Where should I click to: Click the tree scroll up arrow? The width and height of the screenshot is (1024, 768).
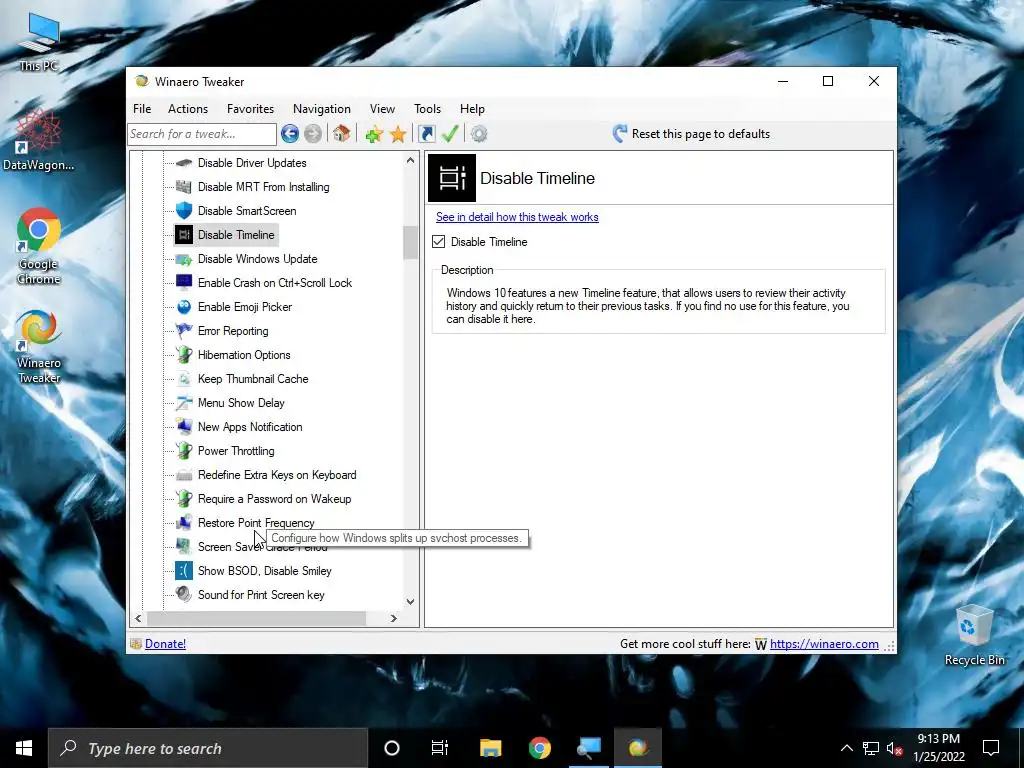click(410, 160)
